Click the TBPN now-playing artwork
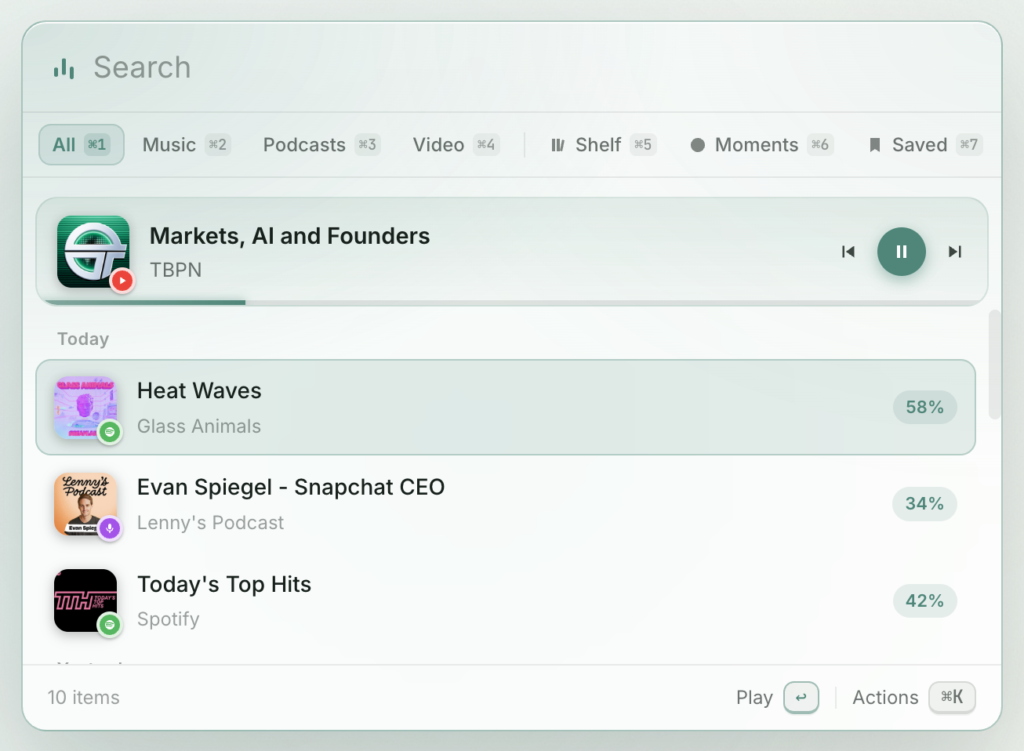 pos(93,251)
